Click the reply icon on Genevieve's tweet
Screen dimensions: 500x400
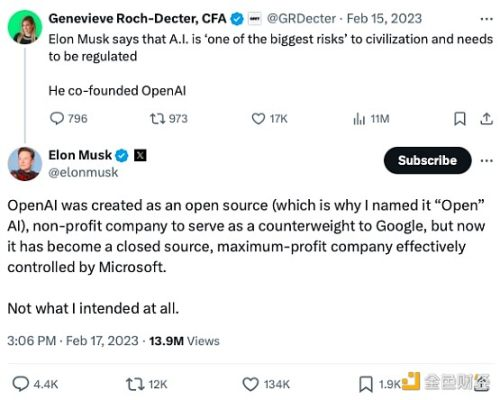pos(57,119)
